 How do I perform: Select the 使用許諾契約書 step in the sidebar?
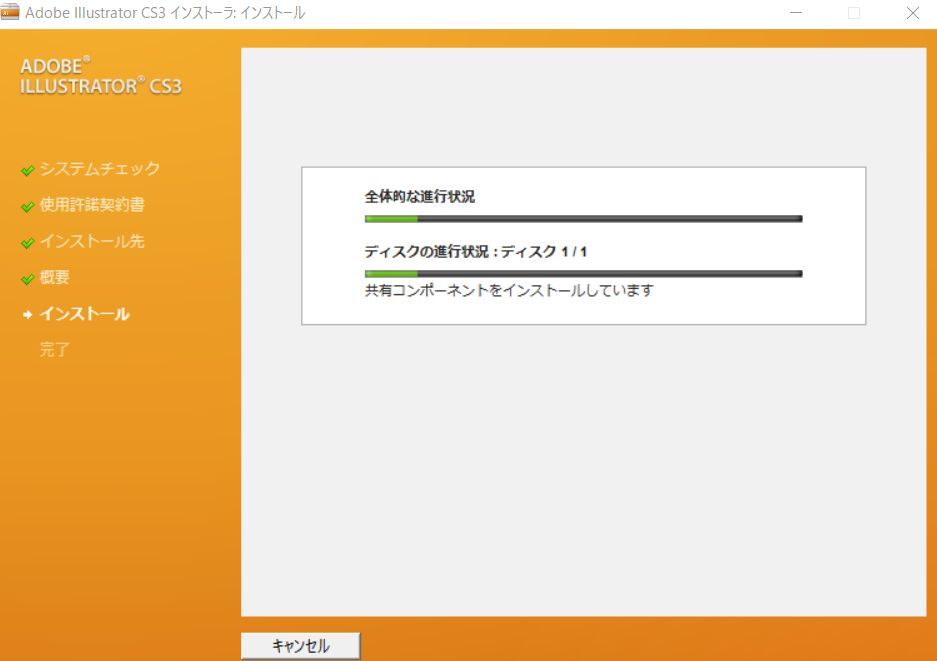point(92,205)
